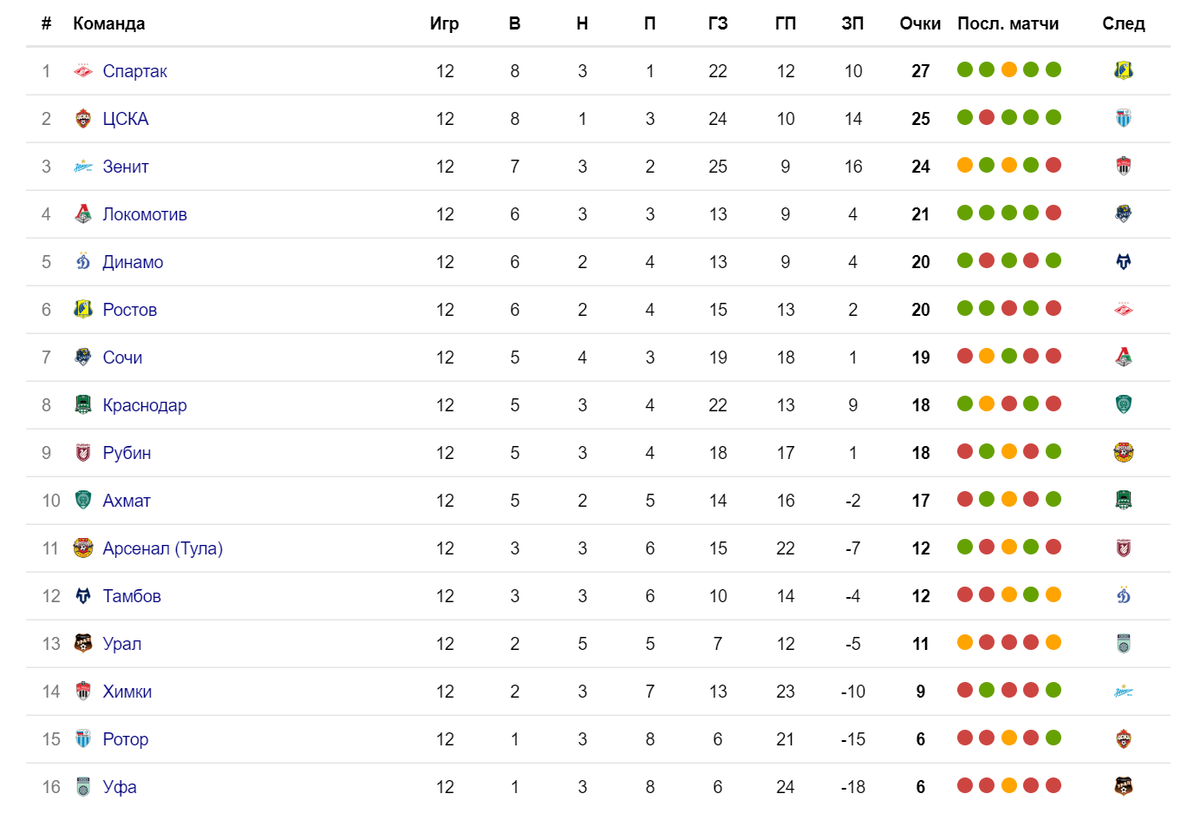1200x820 pixels.
Task: Click the Команда column header
Action: [109, 24]
